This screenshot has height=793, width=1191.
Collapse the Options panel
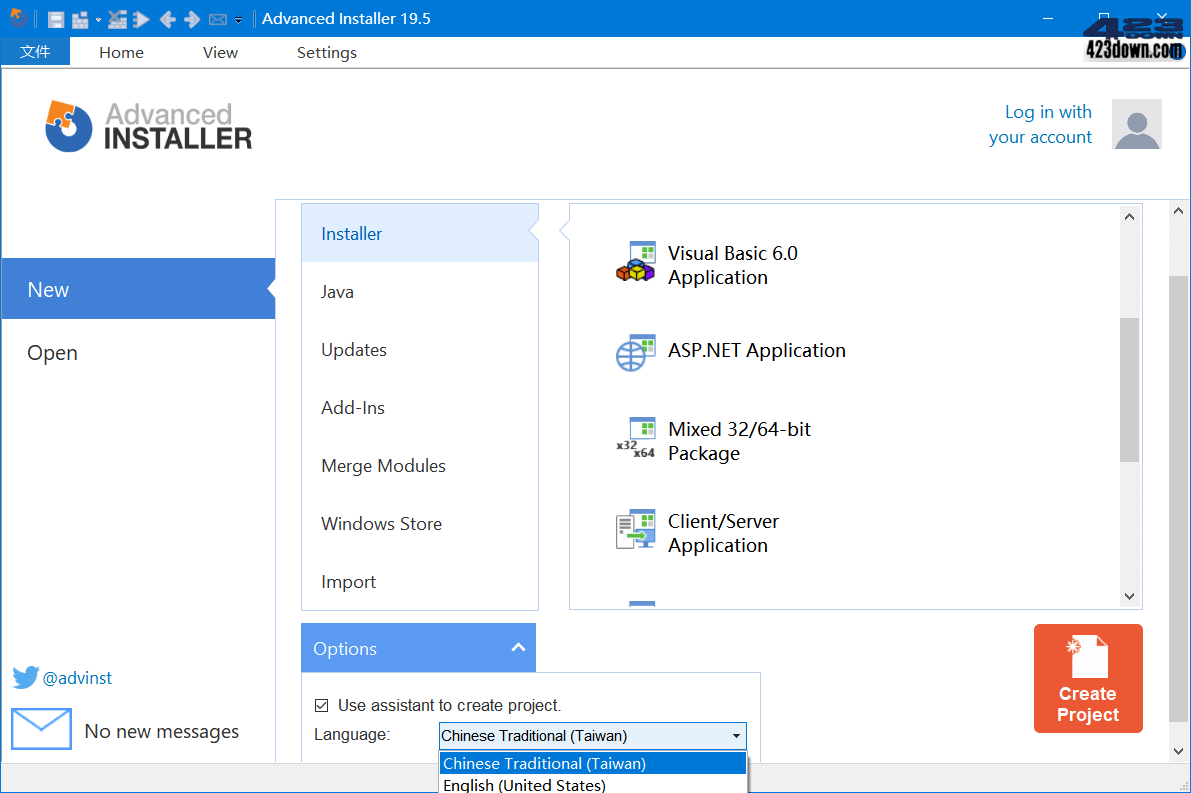pyautogui.click(x=519, y=648)
